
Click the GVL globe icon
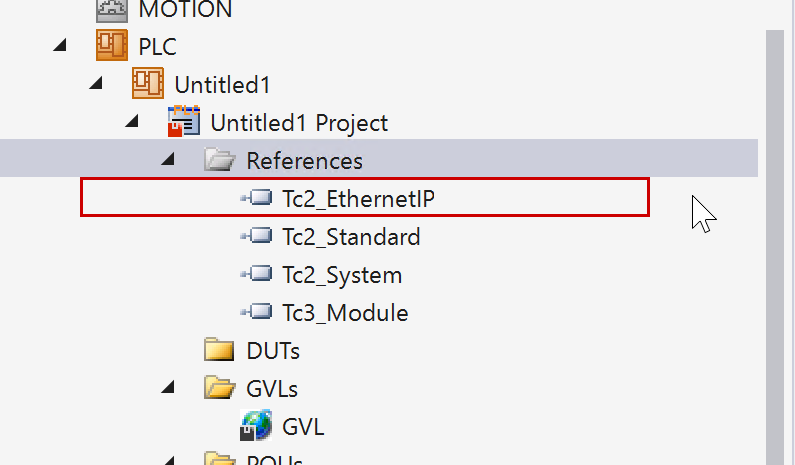point(256,427)
